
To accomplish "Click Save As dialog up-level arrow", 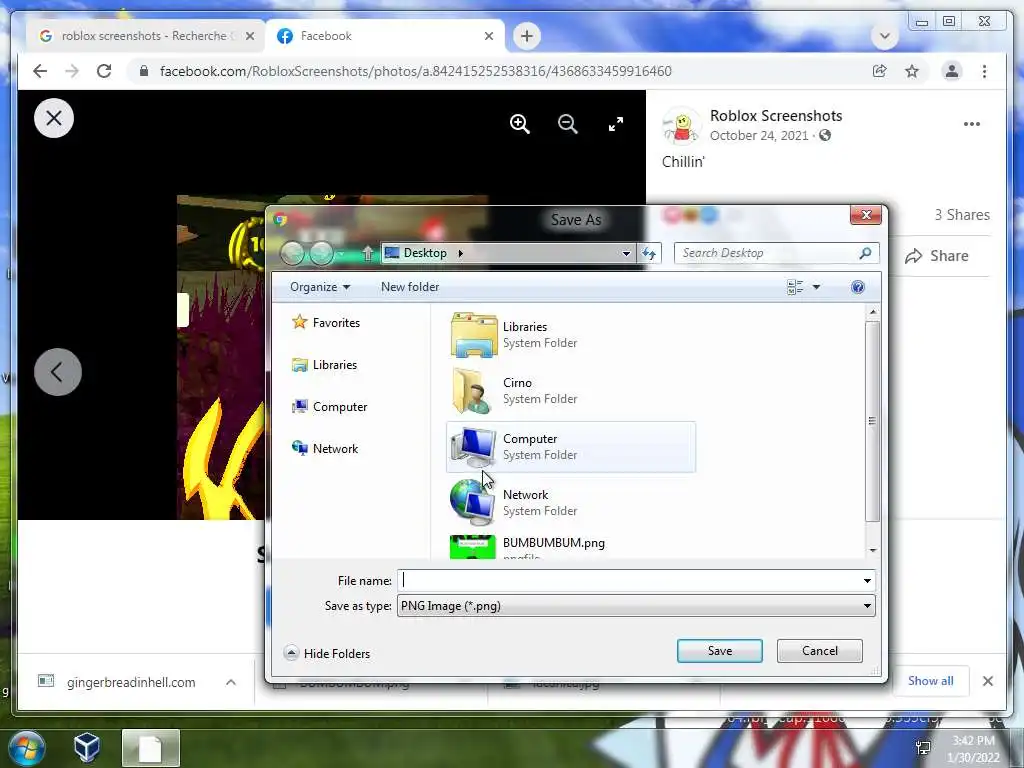I will (x=368, y=253).
